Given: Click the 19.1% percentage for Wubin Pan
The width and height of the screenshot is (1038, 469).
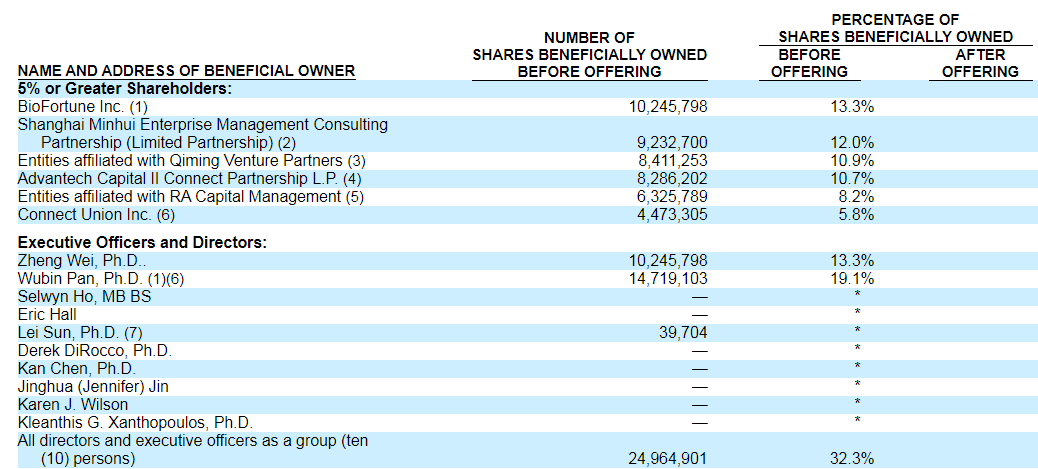Looking at the screenshot, I should tap(852, 279).
